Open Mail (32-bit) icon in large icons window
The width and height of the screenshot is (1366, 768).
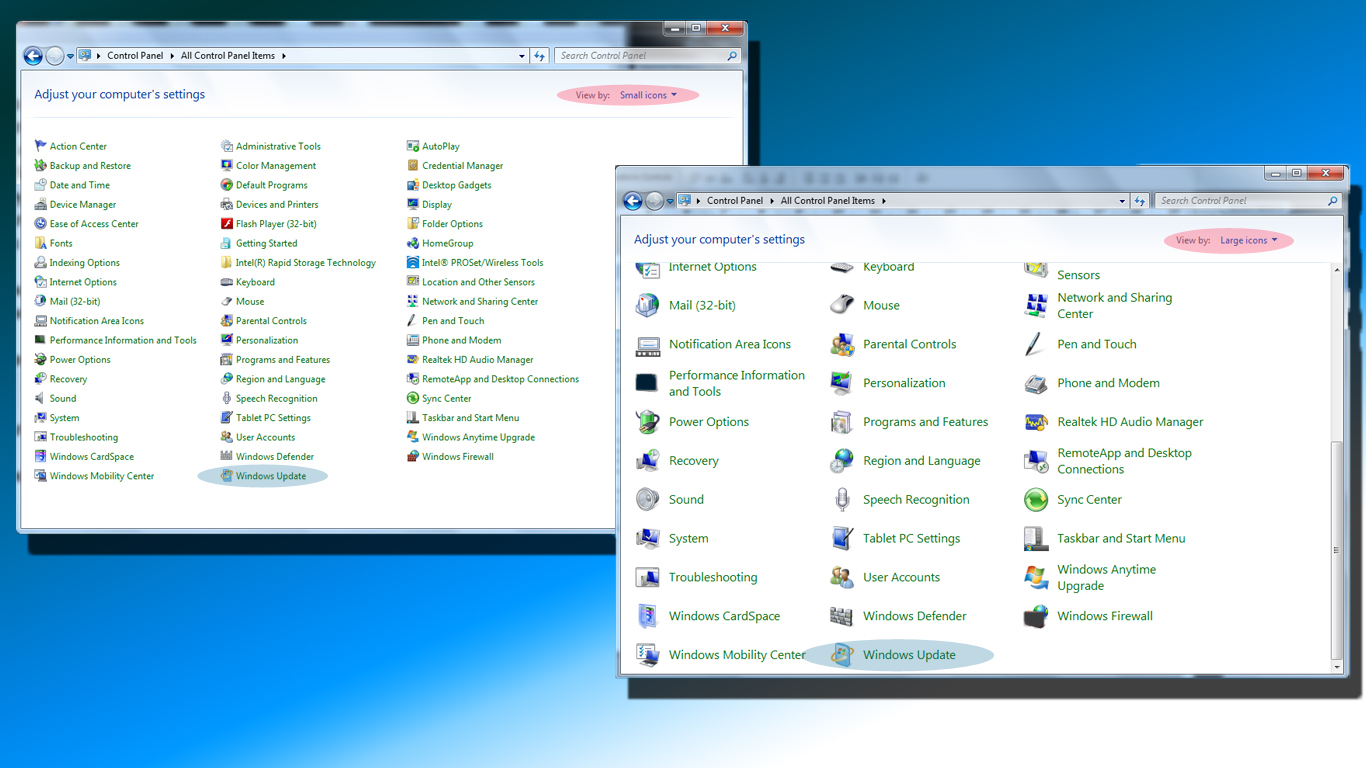click(648, 305)
